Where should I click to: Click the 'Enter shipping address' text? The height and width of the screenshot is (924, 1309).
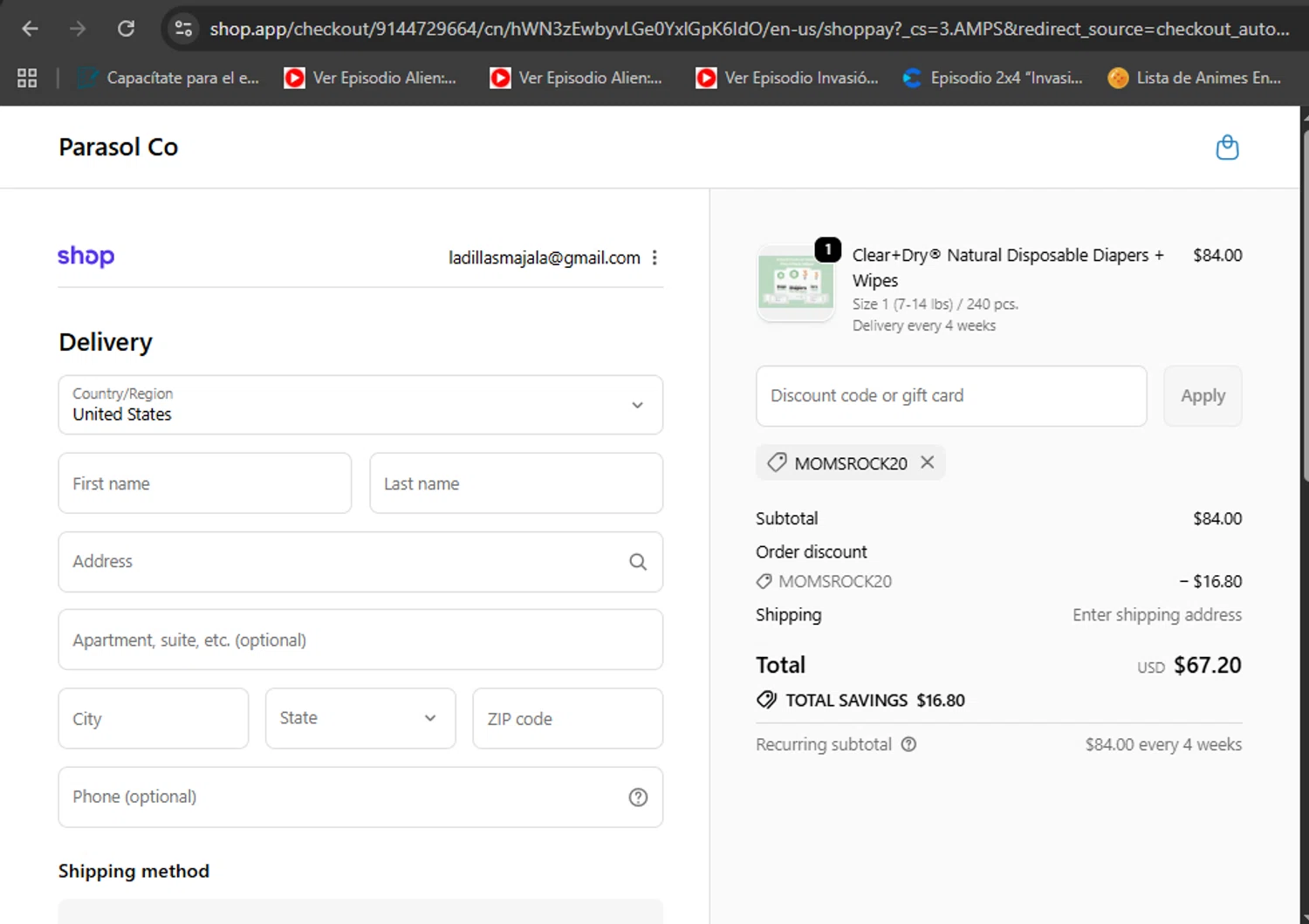[x=1157, y=615]
